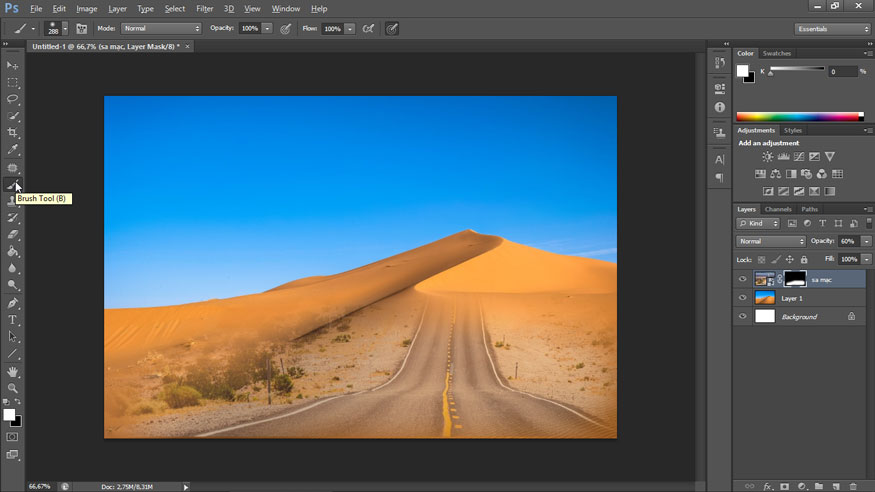The image size is (875, 492).
Task: Select the Lasso tool
Action: [x=13, y=99]
